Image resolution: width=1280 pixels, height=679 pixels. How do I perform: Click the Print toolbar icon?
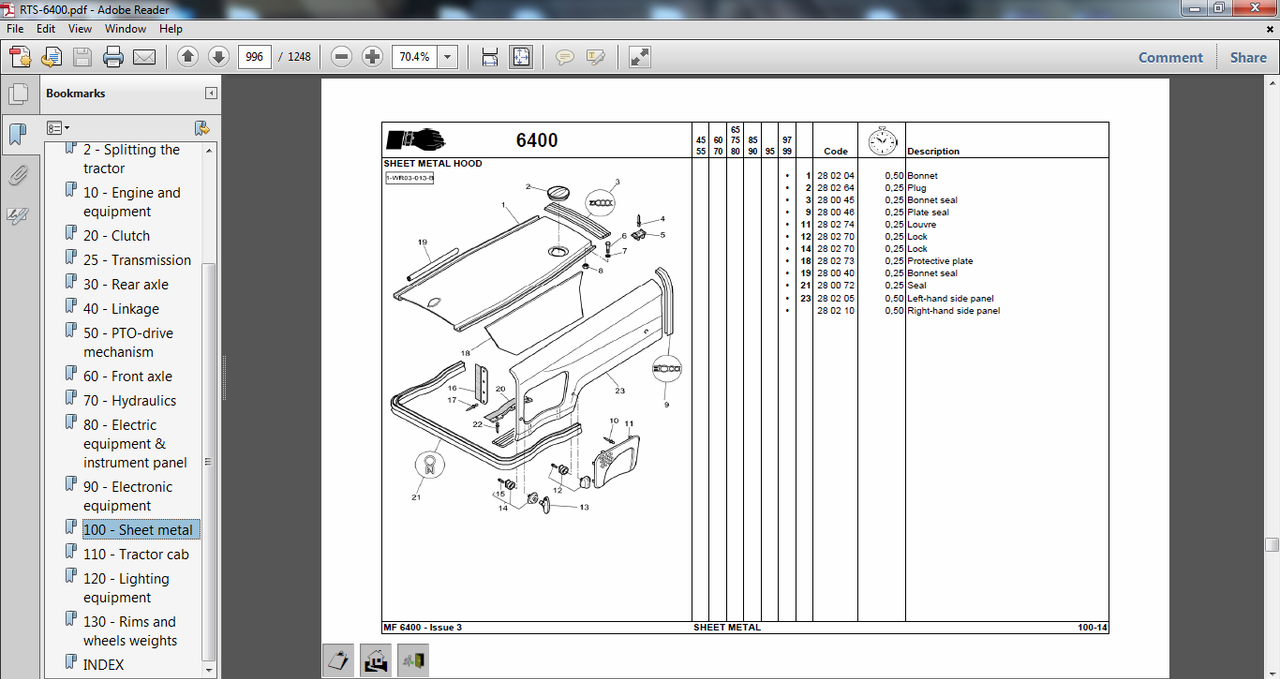coord(113,57)
